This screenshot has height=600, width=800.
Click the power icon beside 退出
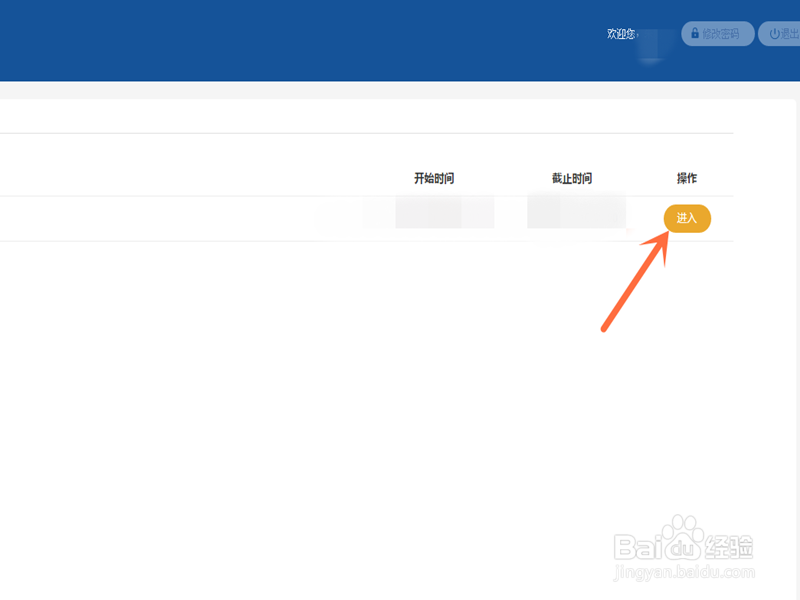click(x=774, y=34)
